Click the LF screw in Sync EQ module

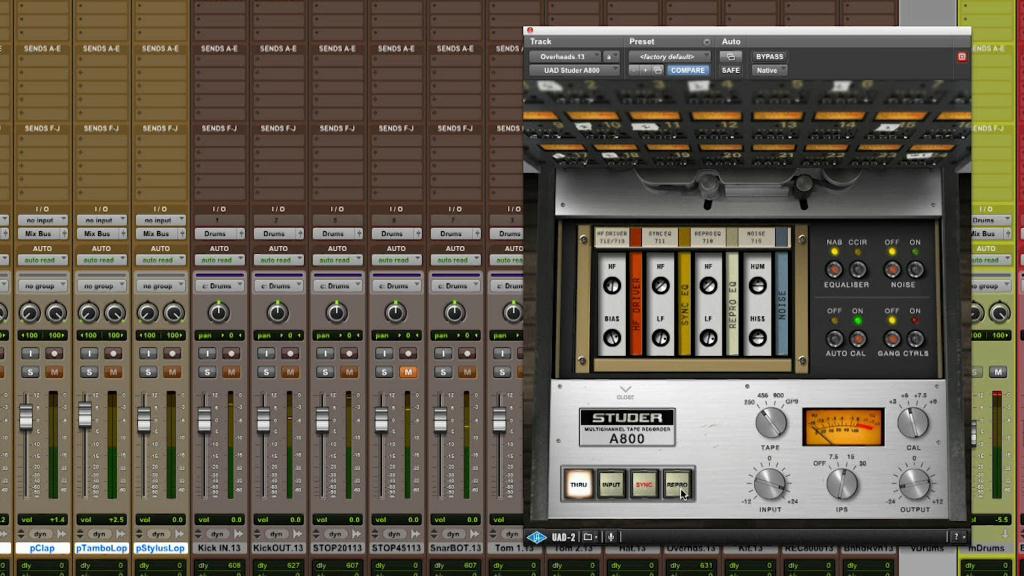pyautogui.click(x=660, y=338)
